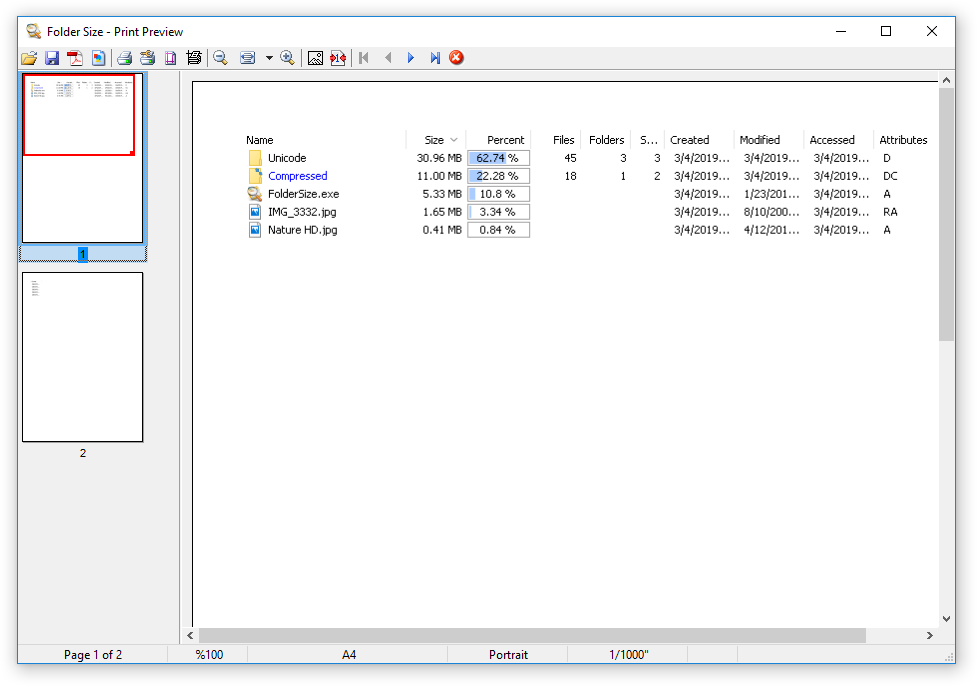This screenshot has height=686, width=977.
Task: Close preview with the red X icon
Action: pos(457,58)
